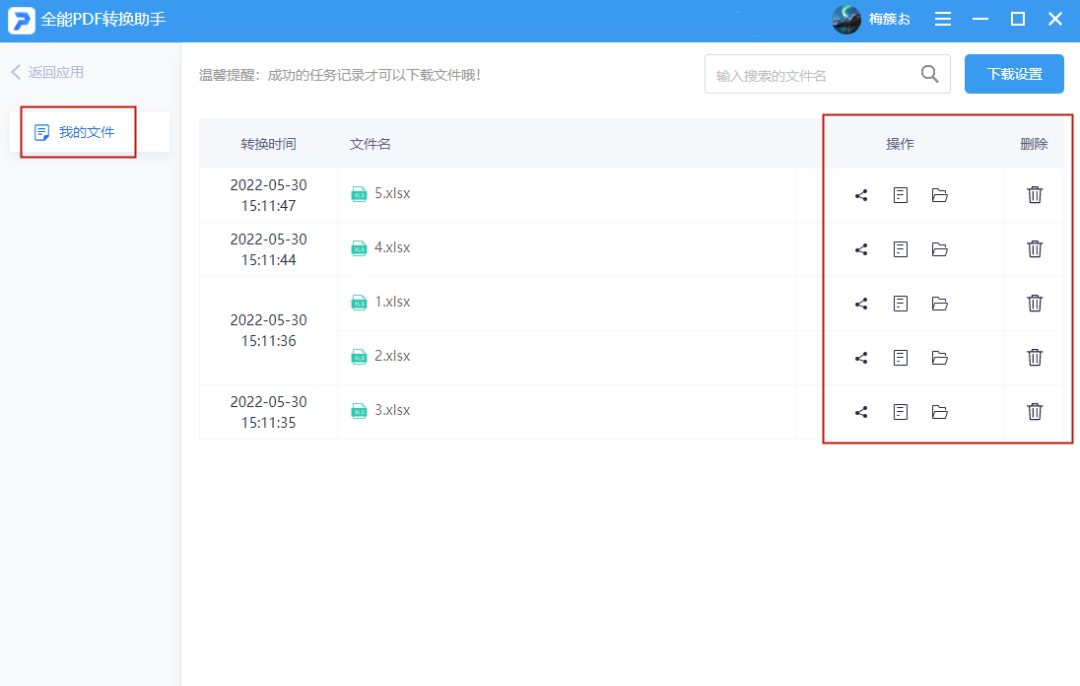Delete the 5.xlsx conversion record
Screen dimensions: 1080x686
1035,195
